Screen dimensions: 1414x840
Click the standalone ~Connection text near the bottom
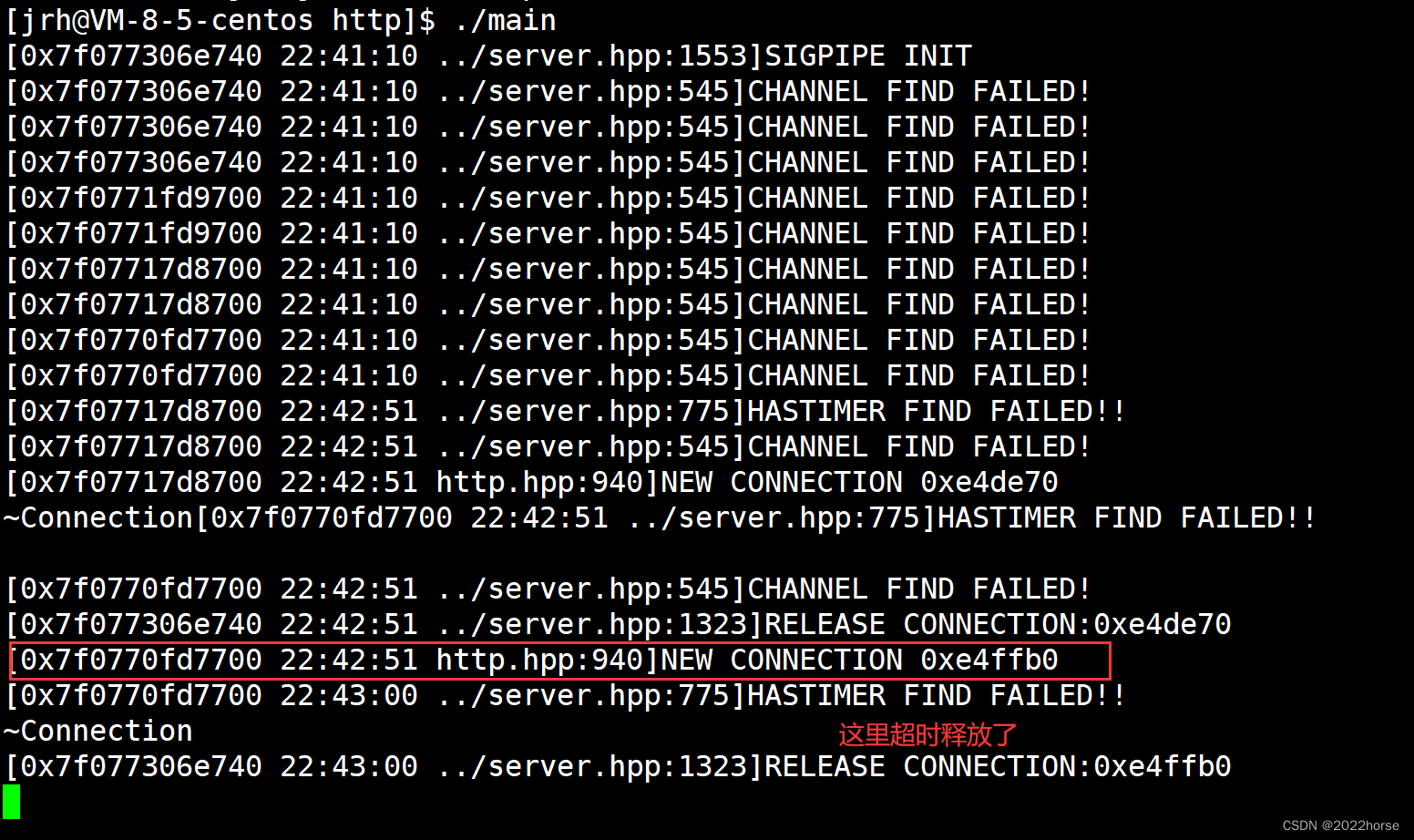98,731
